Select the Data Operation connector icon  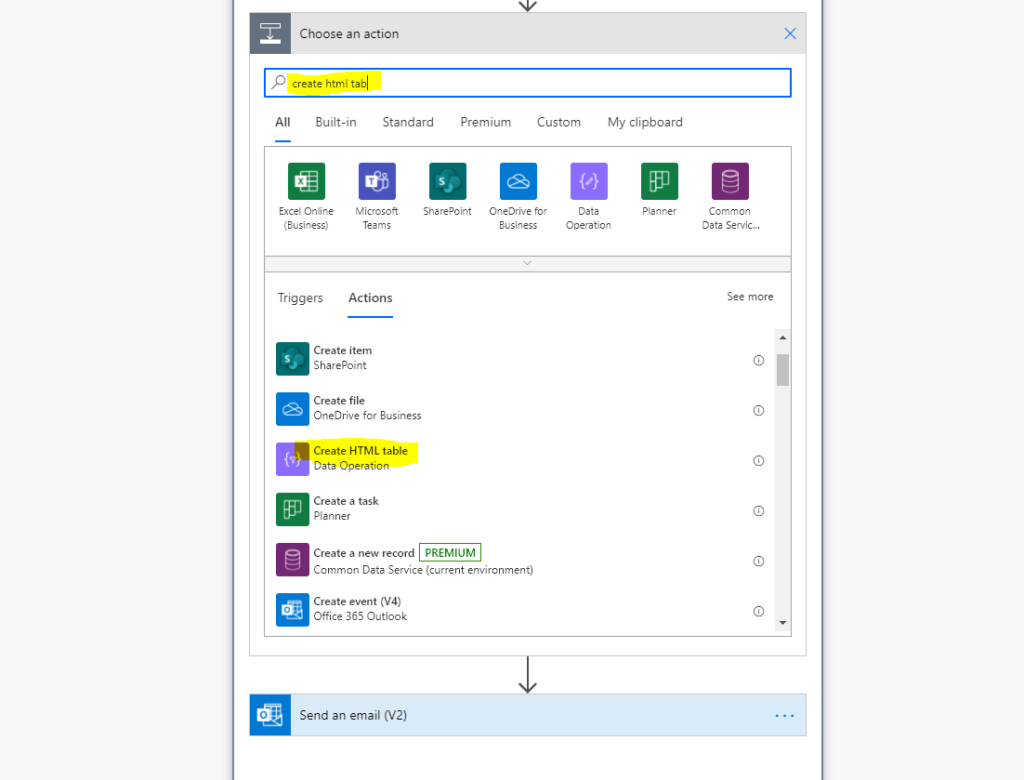coord(588,181)
